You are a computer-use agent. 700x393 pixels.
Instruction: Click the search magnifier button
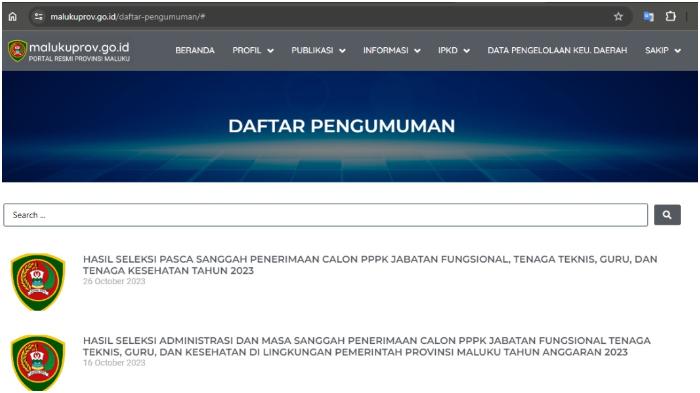(x=667, y=215)
